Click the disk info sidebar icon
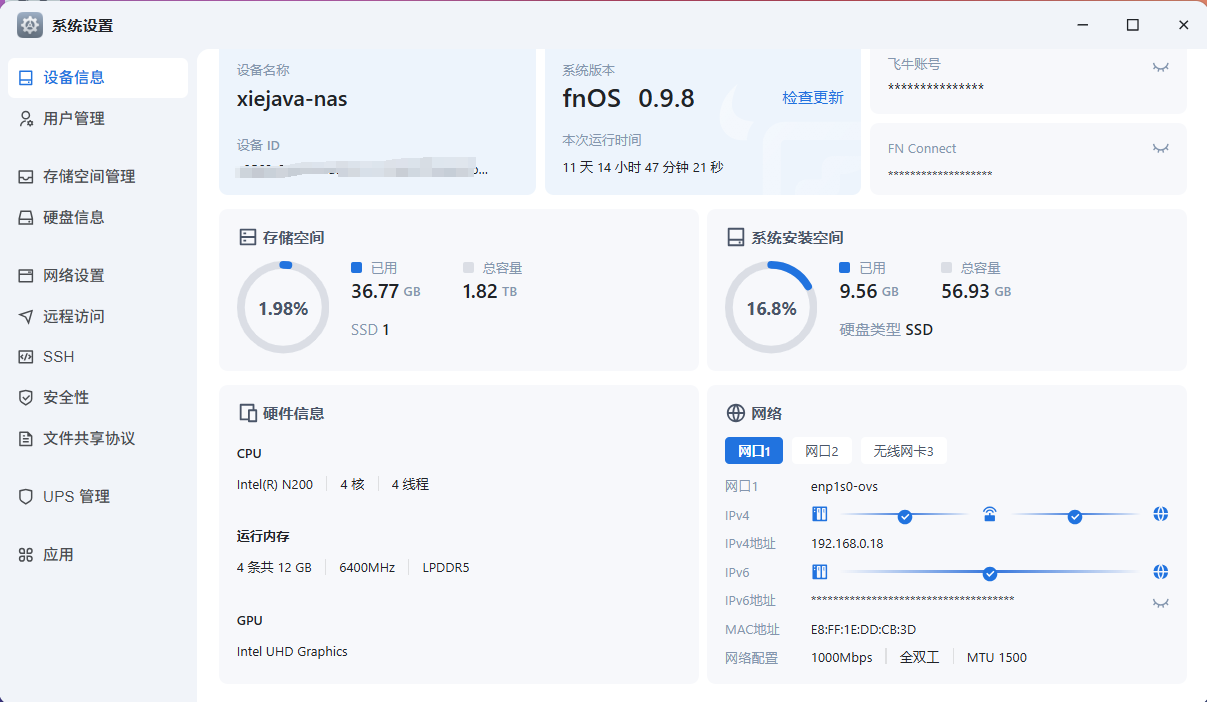The image size is (1207, 702). tap(26, 218)
